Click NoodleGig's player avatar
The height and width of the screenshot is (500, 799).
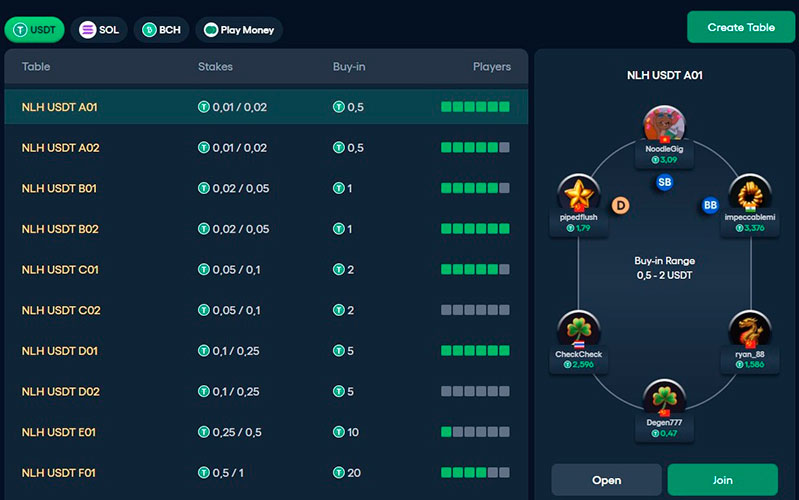pos(664,124)
